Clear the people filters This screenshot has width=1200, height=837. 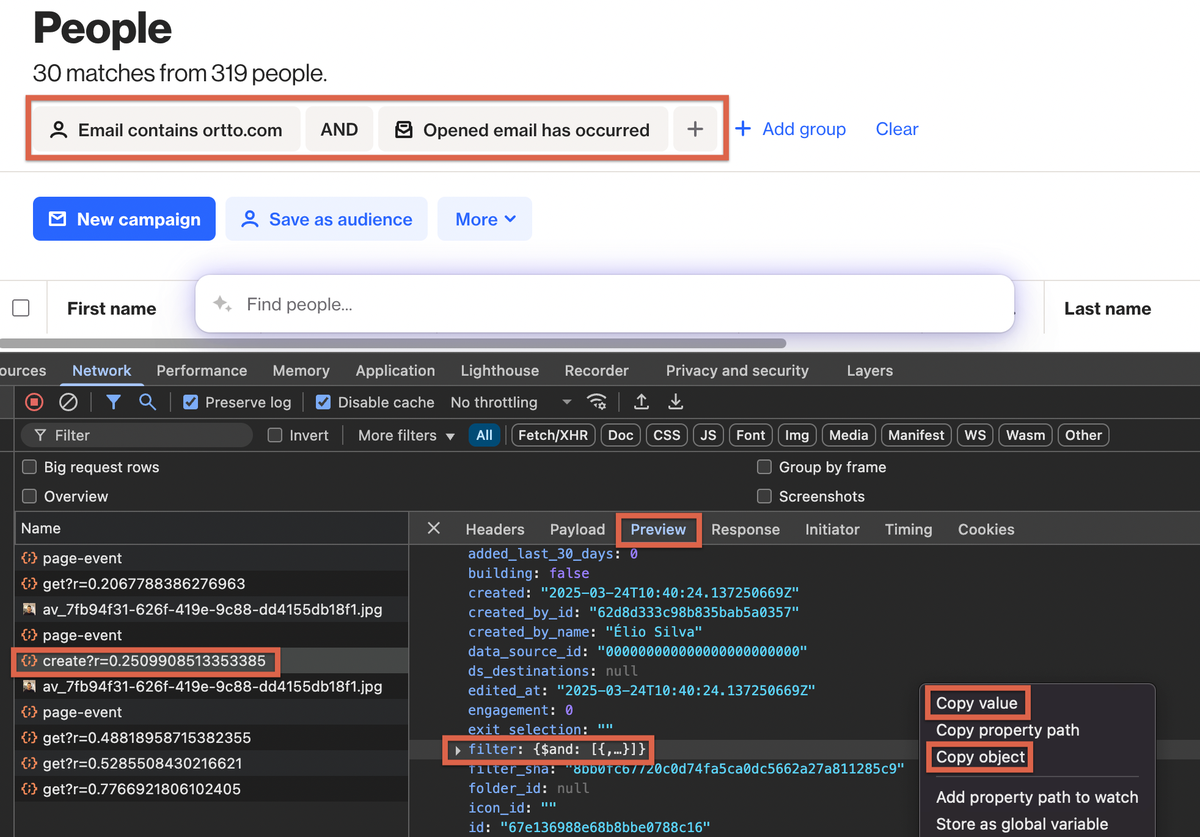coord(897,129)
